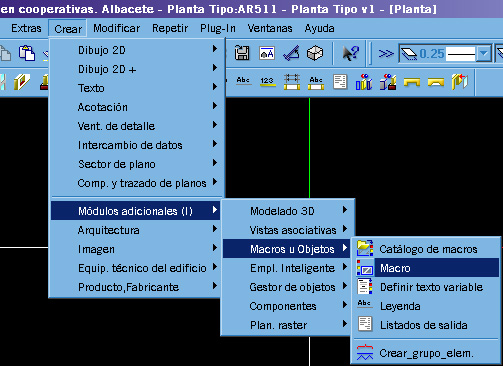Open Catálogo de macros entry
The width and height of the screenshot is (503, 366).
(427, 249)
